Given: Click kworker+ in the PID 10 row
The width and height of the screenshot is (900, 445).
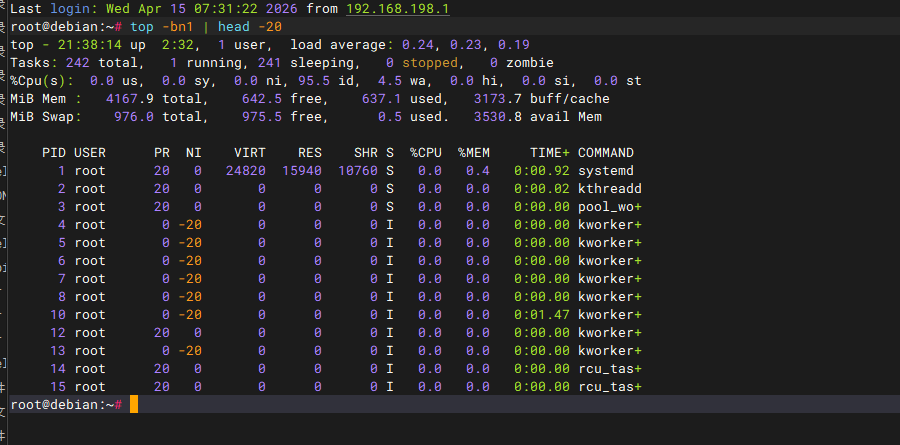Looking at the screenshot, I should (610, 314).
